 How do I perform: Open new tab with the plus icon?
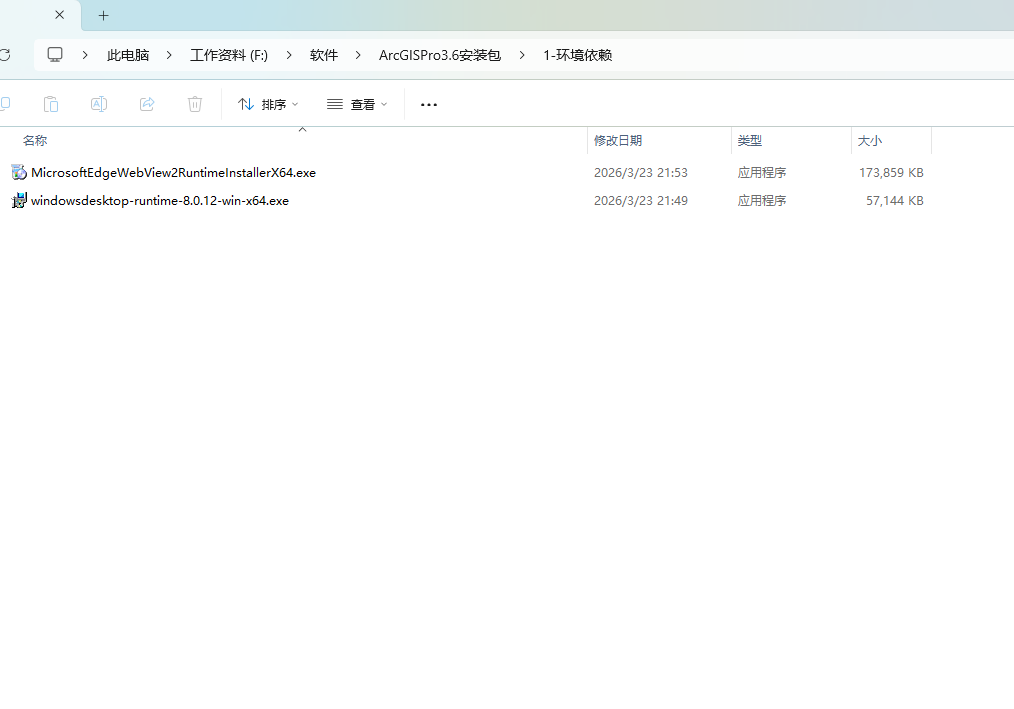click(103, 16)
